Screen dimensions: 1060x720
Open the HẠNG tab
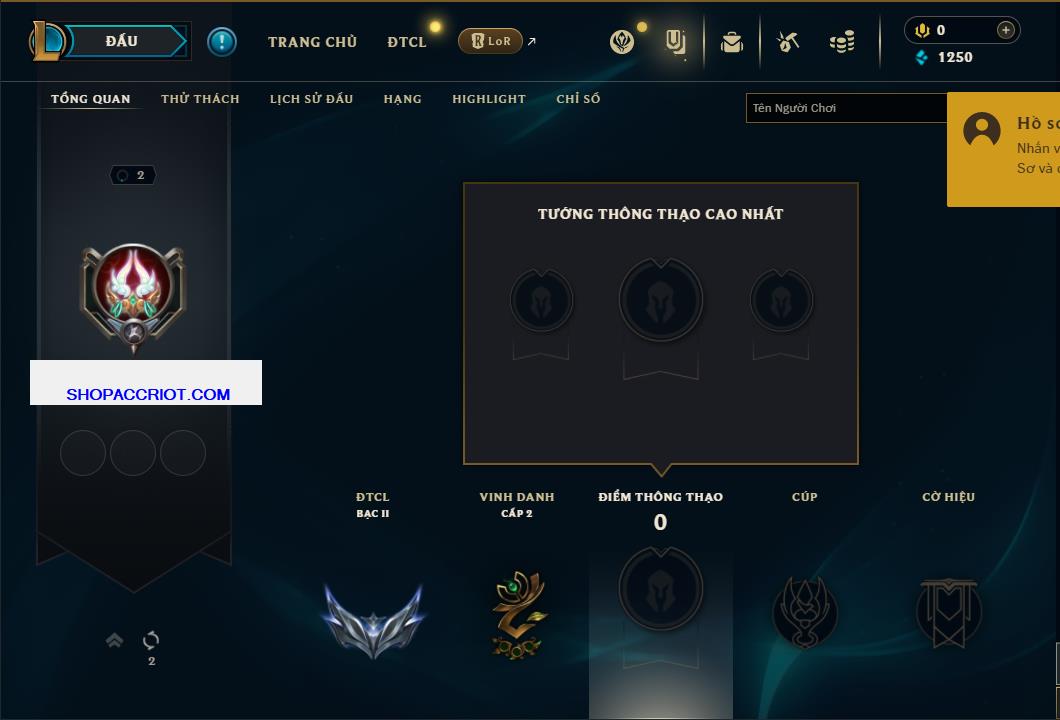tap(403, 99)
